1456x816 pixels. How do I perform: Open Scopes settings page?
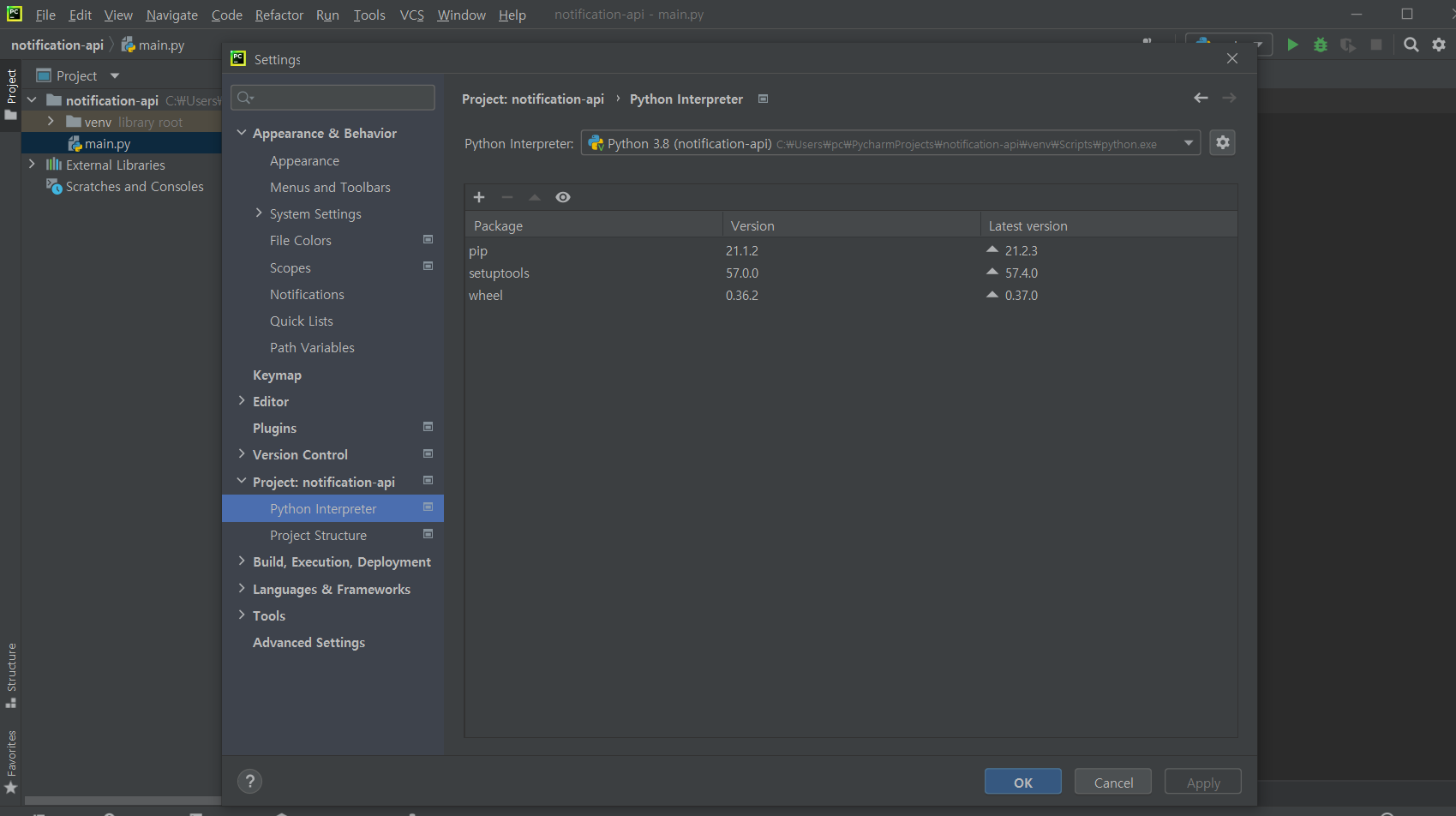pyautogui.click(x=290, y=267)
